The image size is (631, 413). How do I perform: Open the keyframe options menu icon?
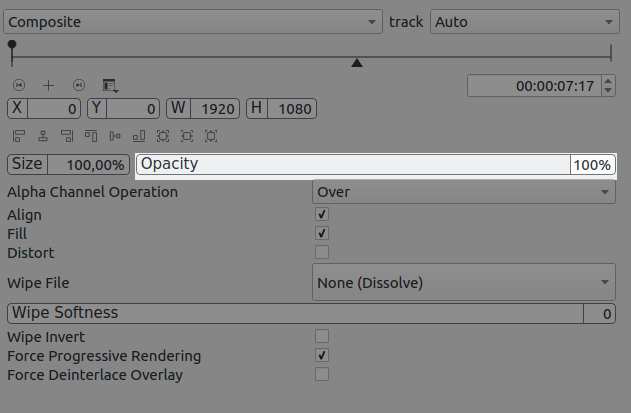click(109, 86)
